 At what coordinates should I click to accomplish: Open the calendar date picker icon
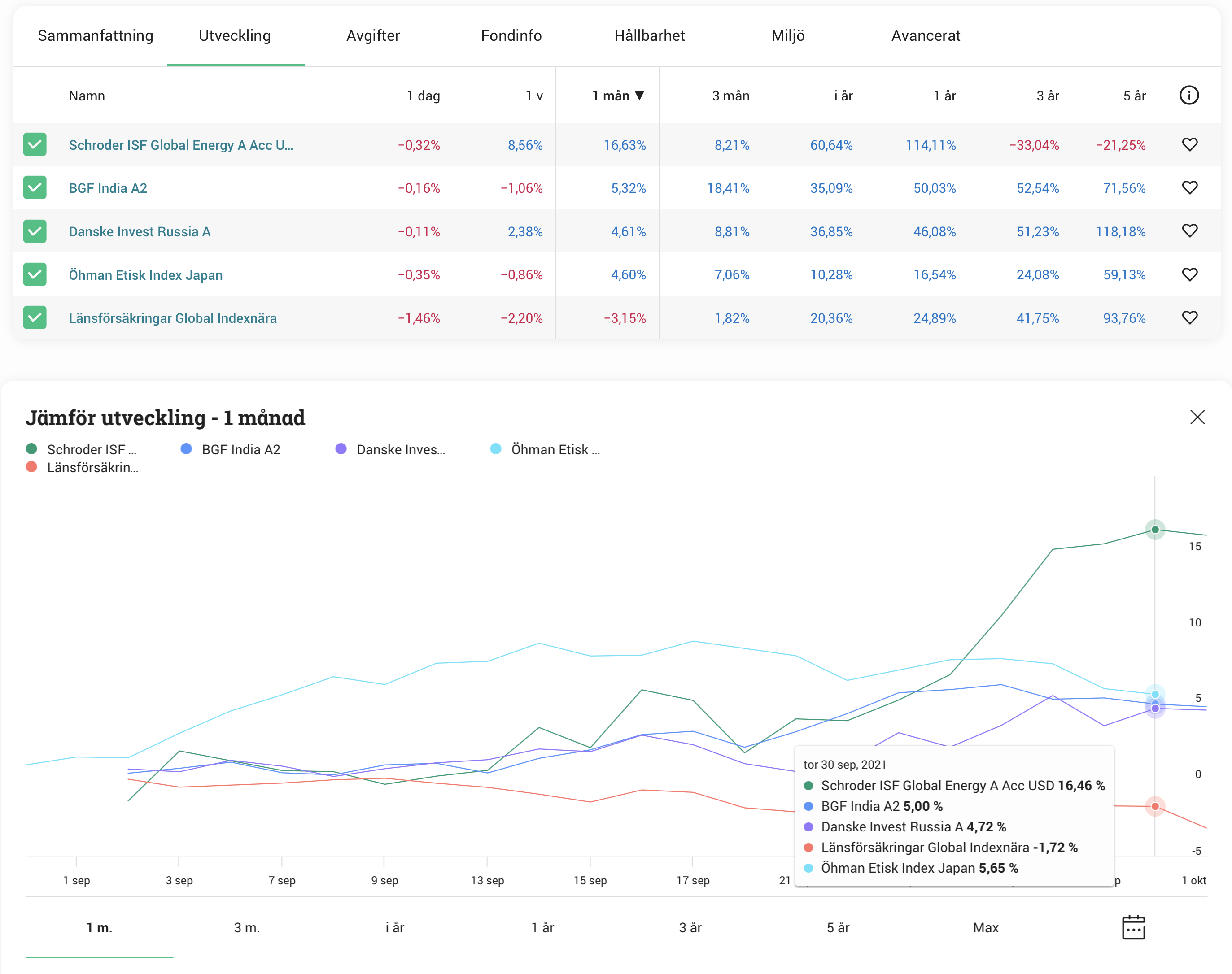(1133, 927)
